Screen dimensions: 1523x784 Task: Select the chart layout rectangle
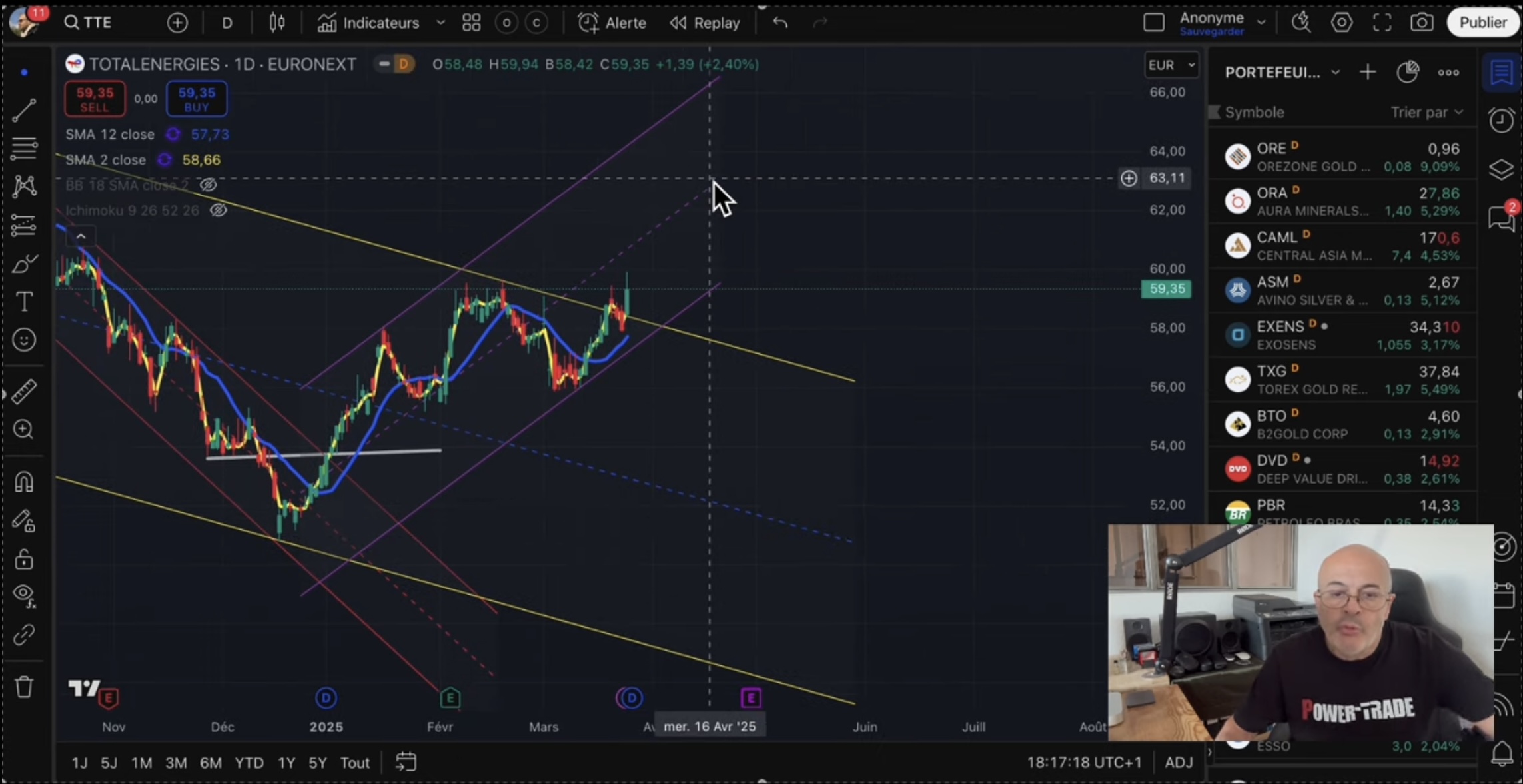[x=1153, y=23]
